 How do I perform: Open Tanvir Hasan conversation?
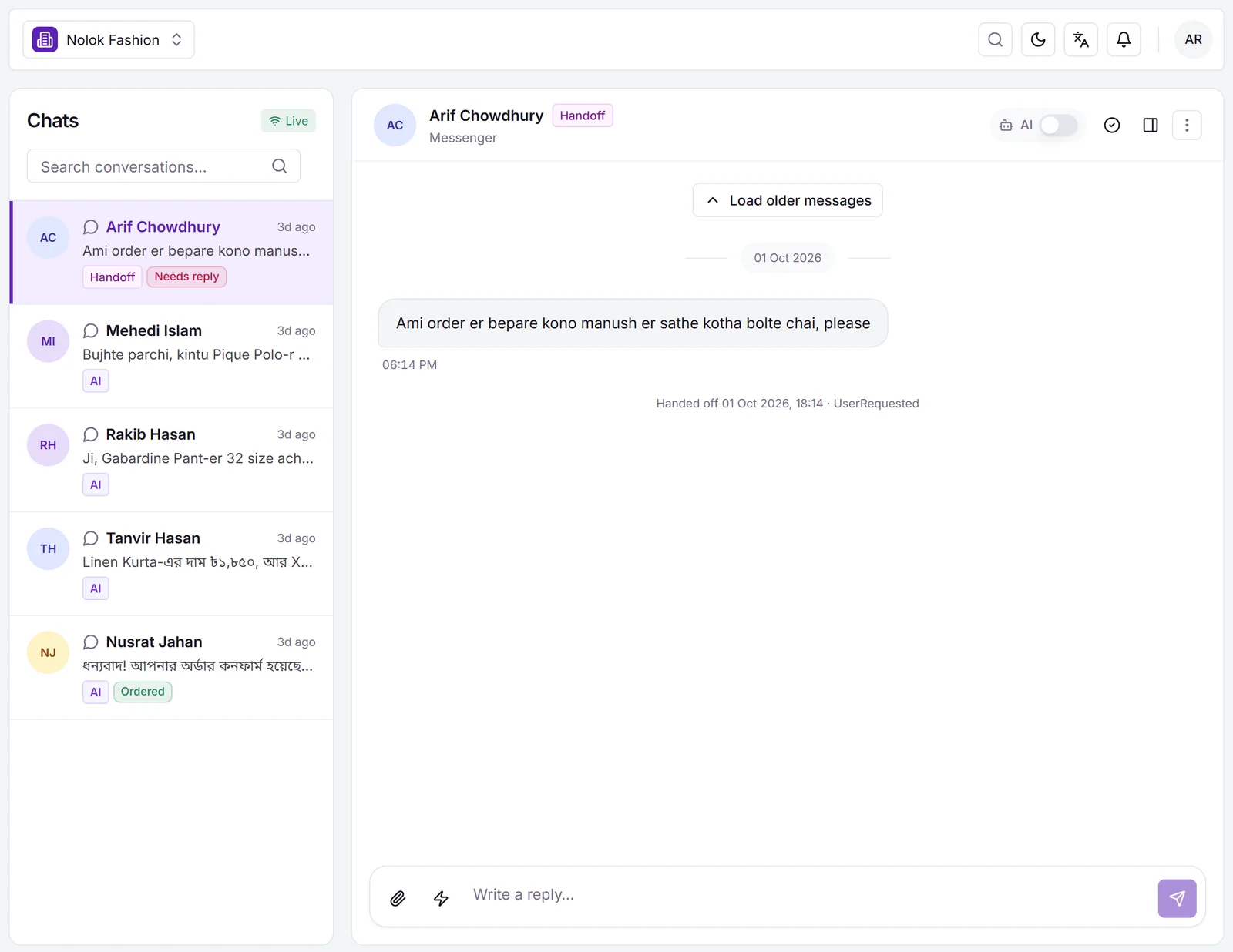click(x=171, y=564)
